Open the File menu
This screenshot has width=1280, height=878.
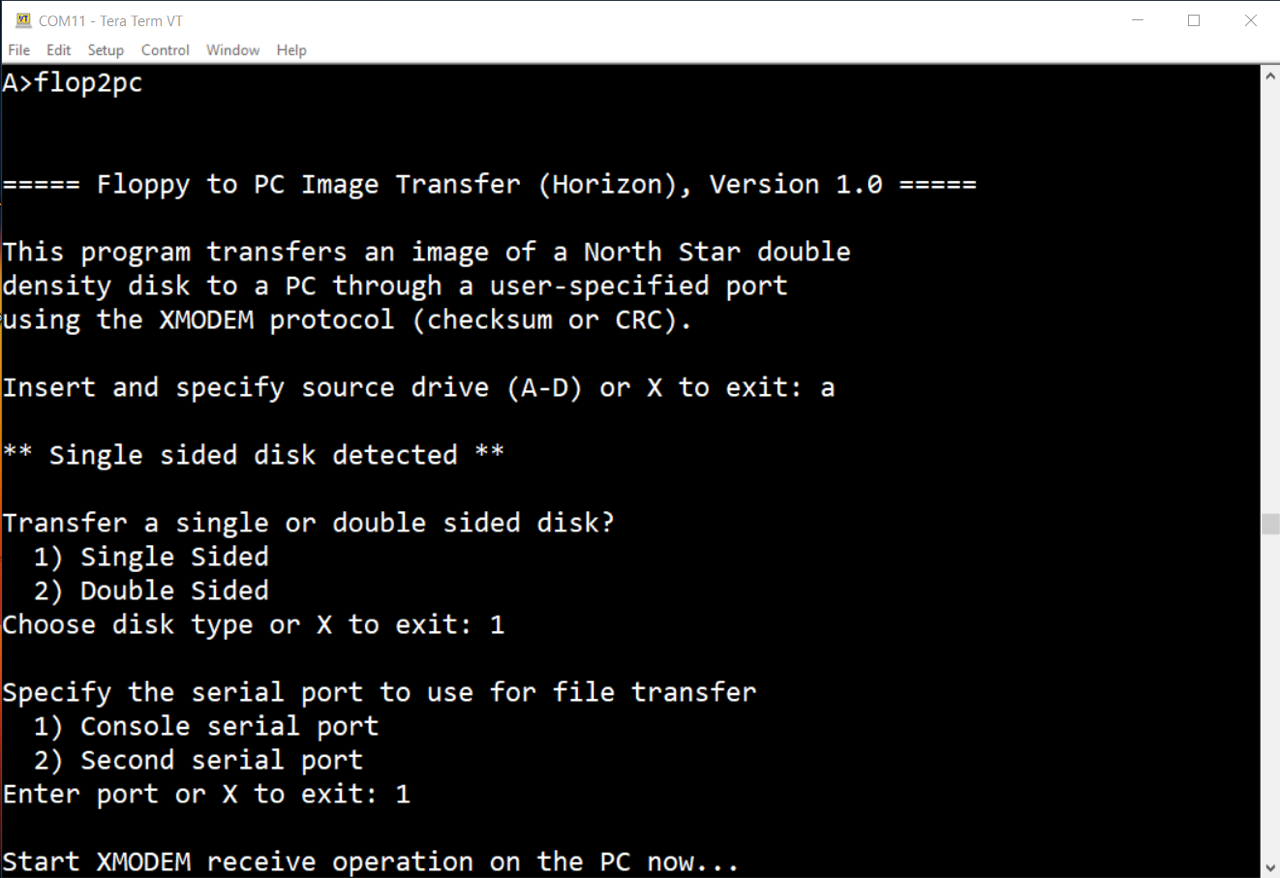tap(19, 50)
